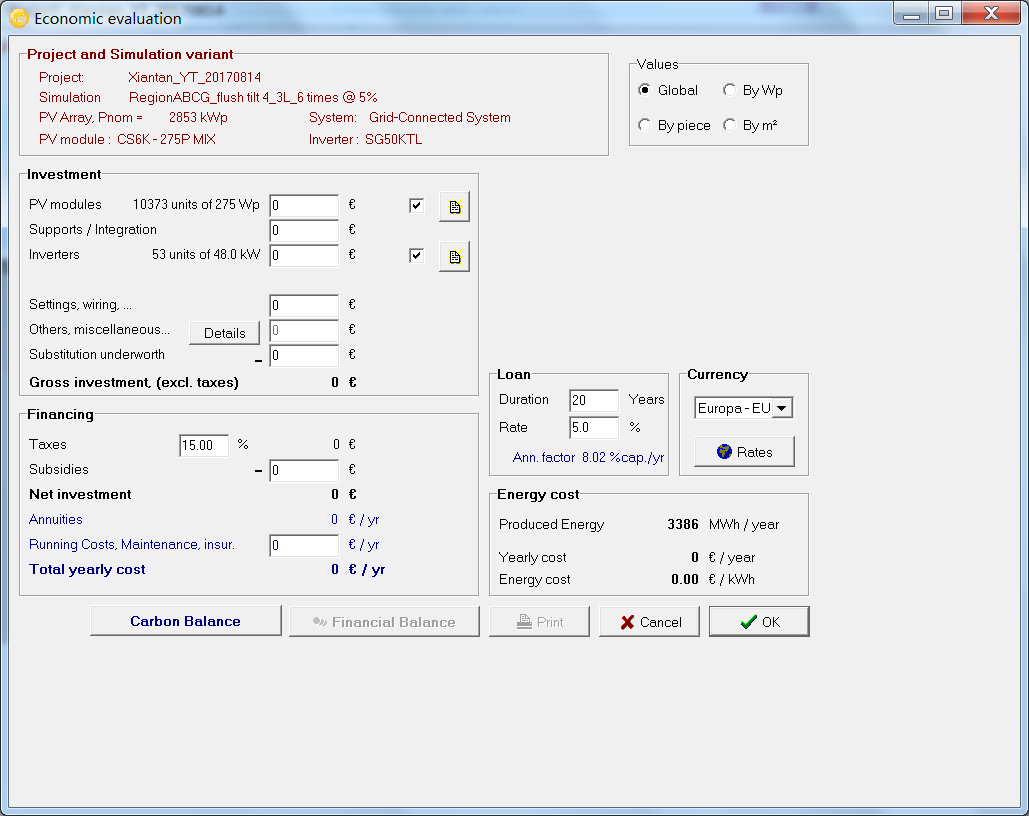The width and height of the screenshot is (1029, 816).
Task: Toggle the PV modules checkbox
Action: (x=416, y=206)
